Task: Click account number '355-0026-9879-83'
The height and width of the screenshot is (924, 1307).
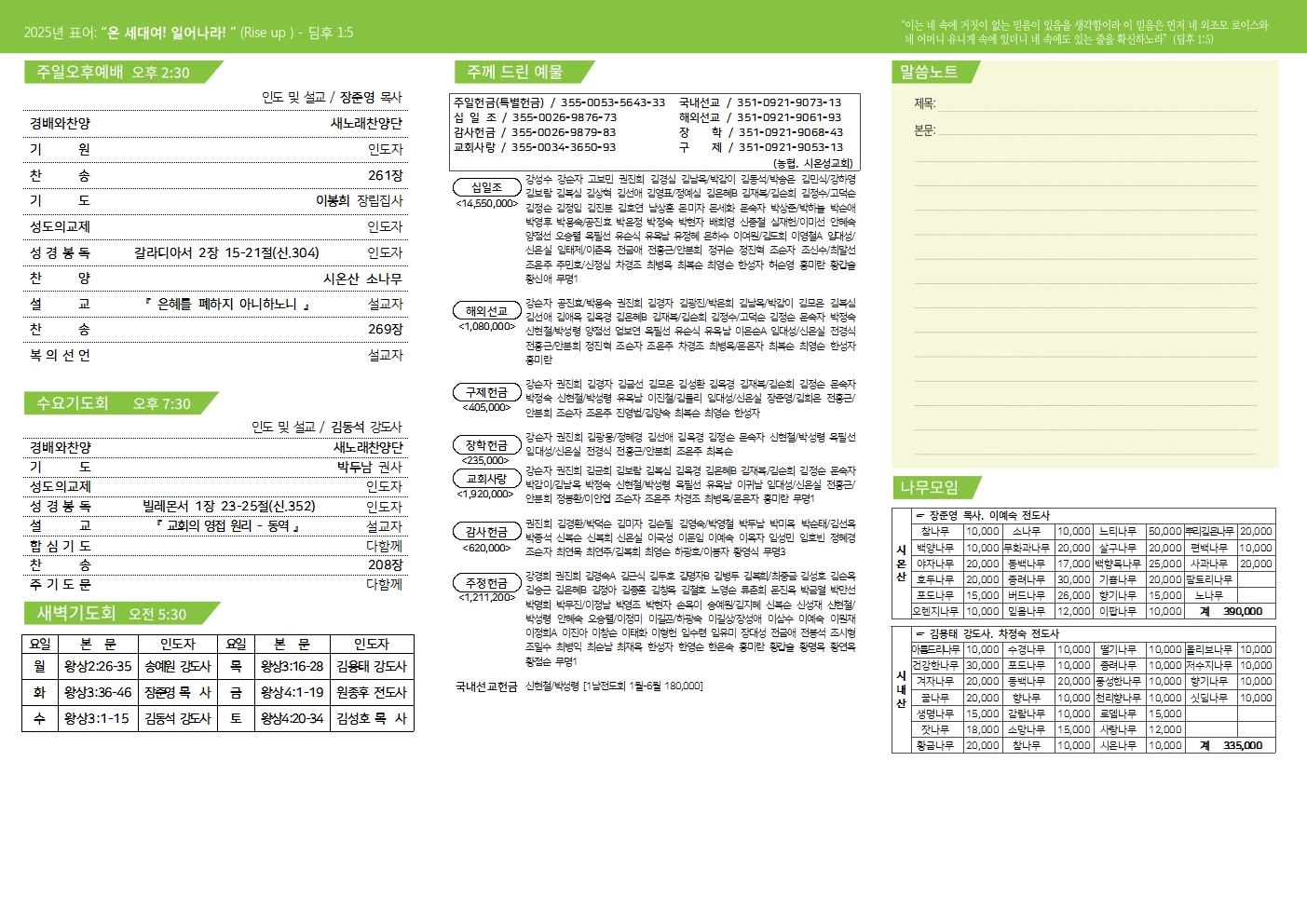Action: (x=564, y=132)
